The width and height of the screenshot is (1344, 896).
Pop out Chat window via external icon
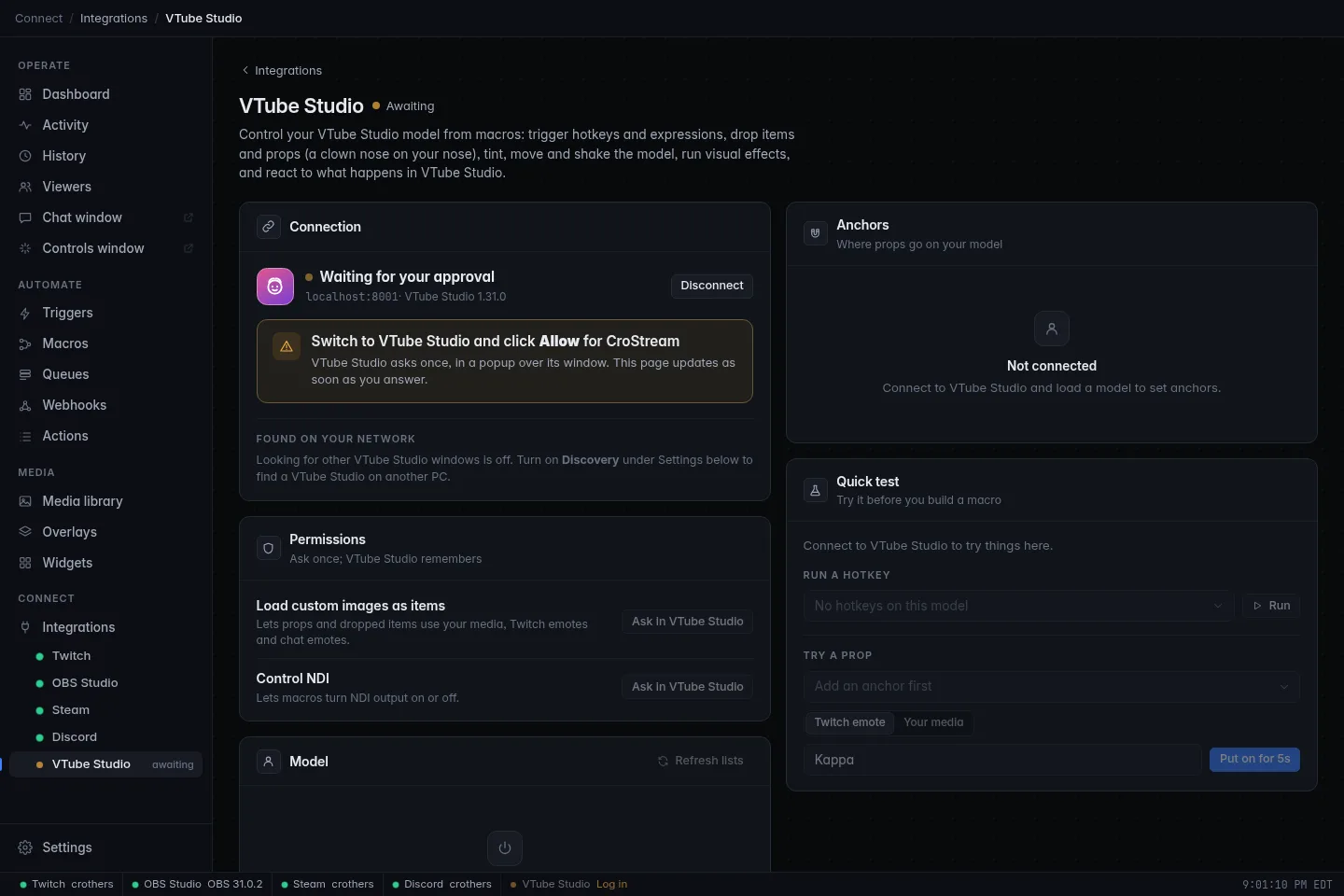[x=188, y=217]
